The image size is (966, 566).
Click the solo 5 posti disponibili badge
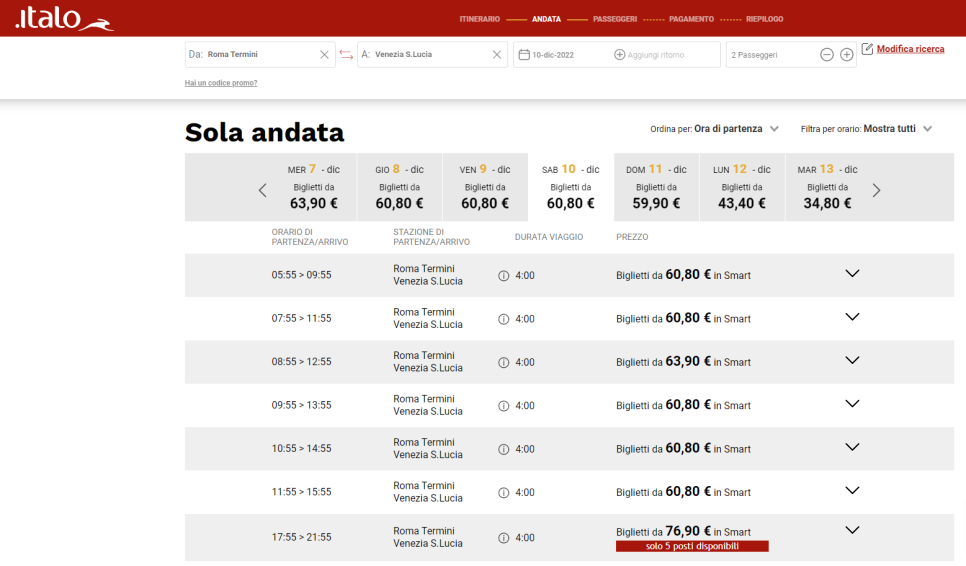click(x=692, y=546)
